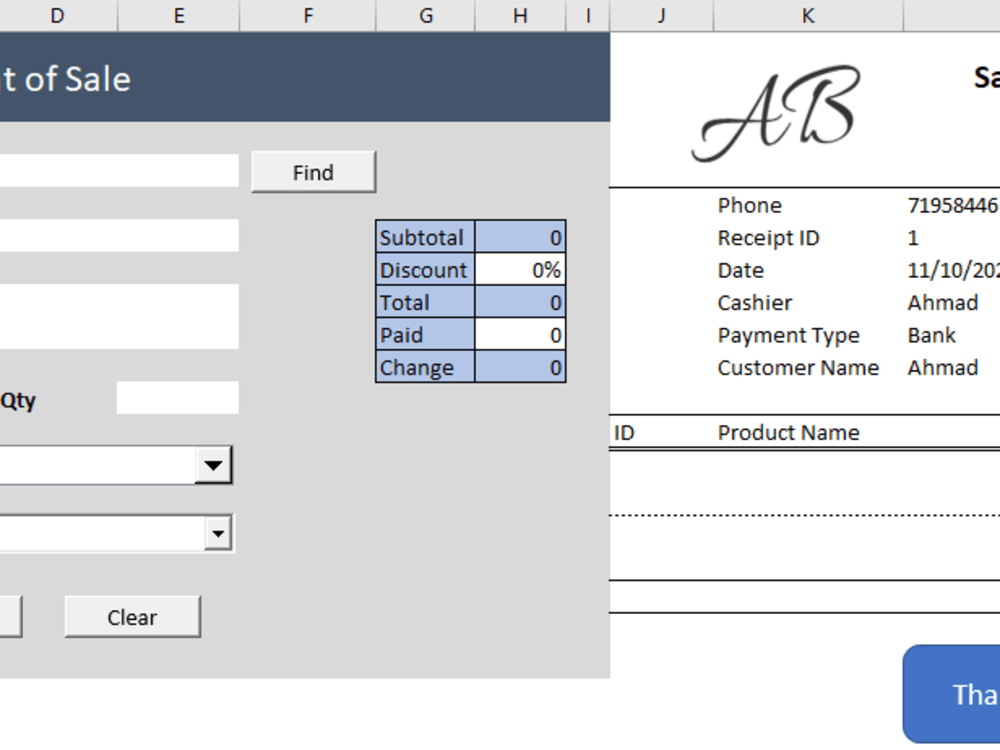The height and width of the screenshot is (750, 1000).
Task: Click the Qty label
Action: point(18,401)
